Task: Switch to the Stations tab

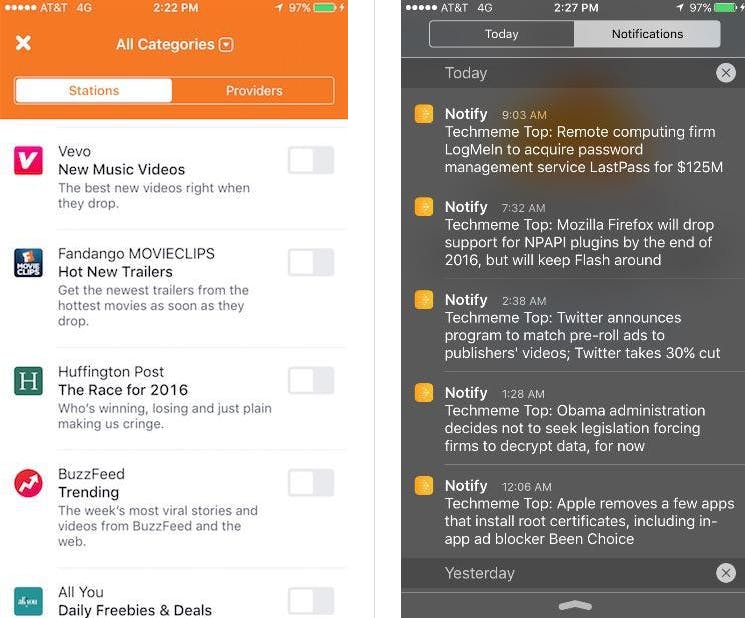Action: point(94,90)
